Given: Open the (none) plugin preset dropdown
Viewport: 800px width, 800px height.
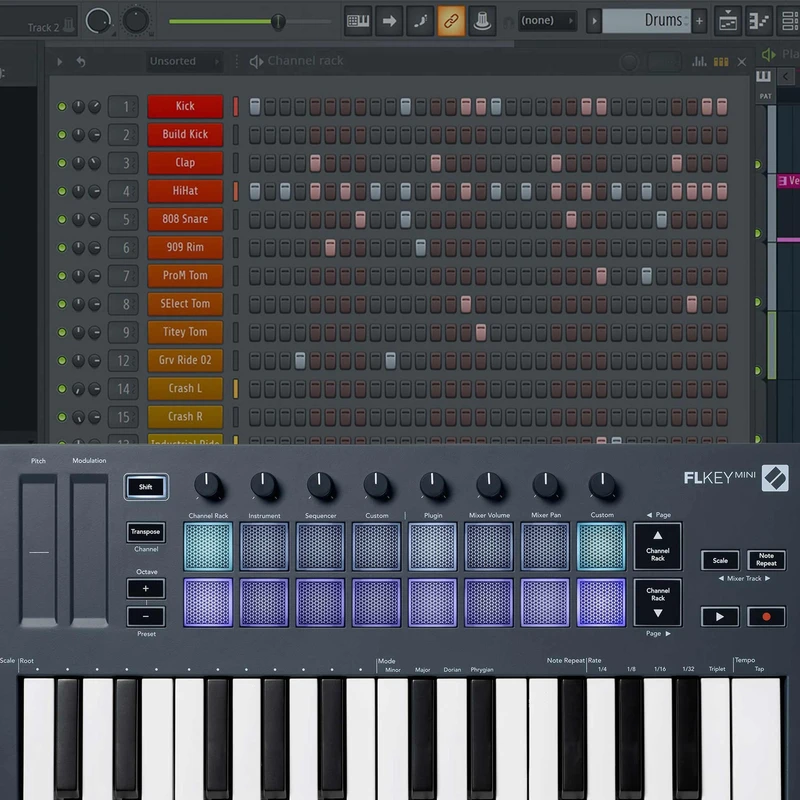Looking at the screenshot, I should [x=548, y=20].
